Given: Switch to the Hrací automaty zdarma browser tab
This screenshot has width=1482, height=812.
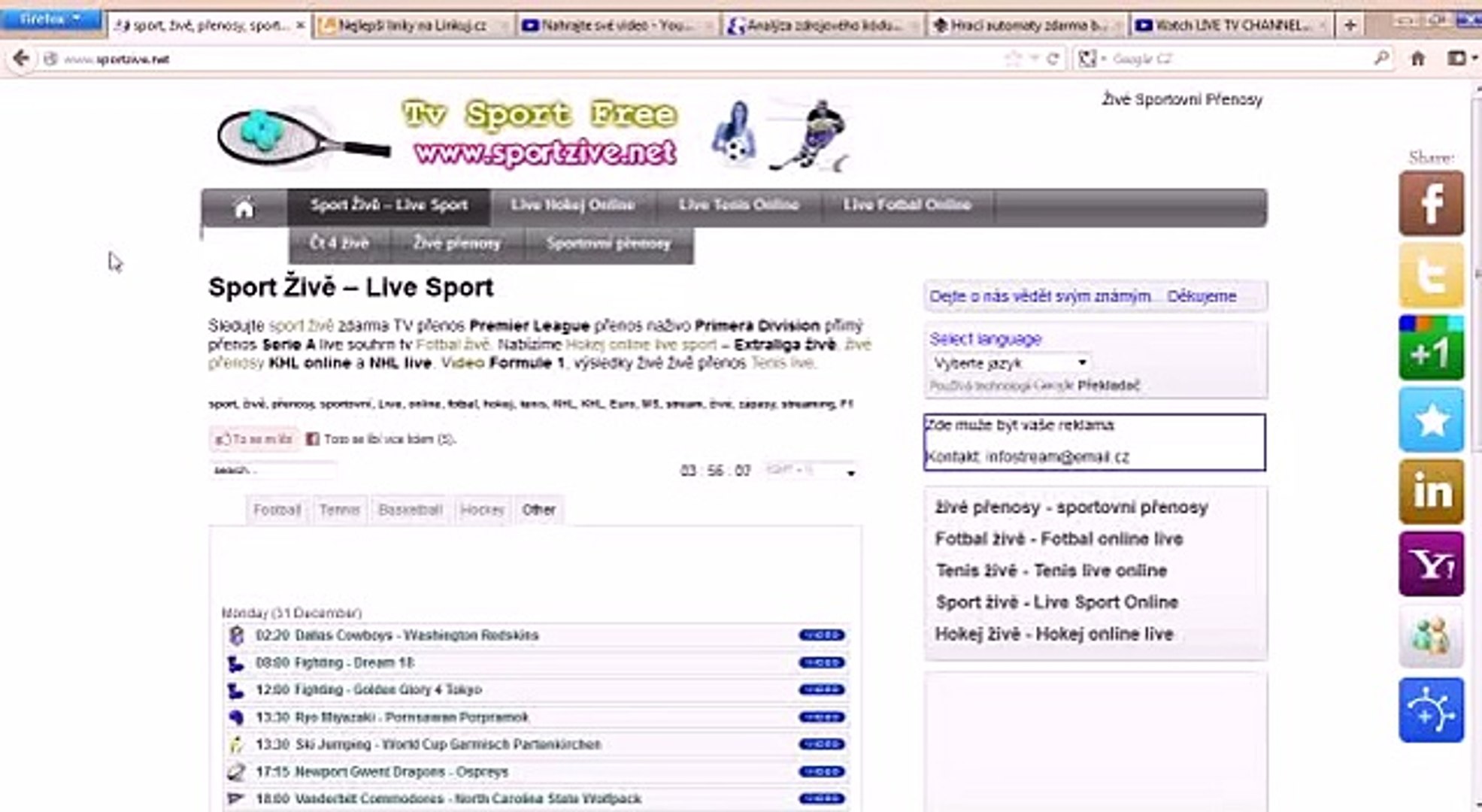Looking at the screenshot, I should click(x=1027, y=26).
